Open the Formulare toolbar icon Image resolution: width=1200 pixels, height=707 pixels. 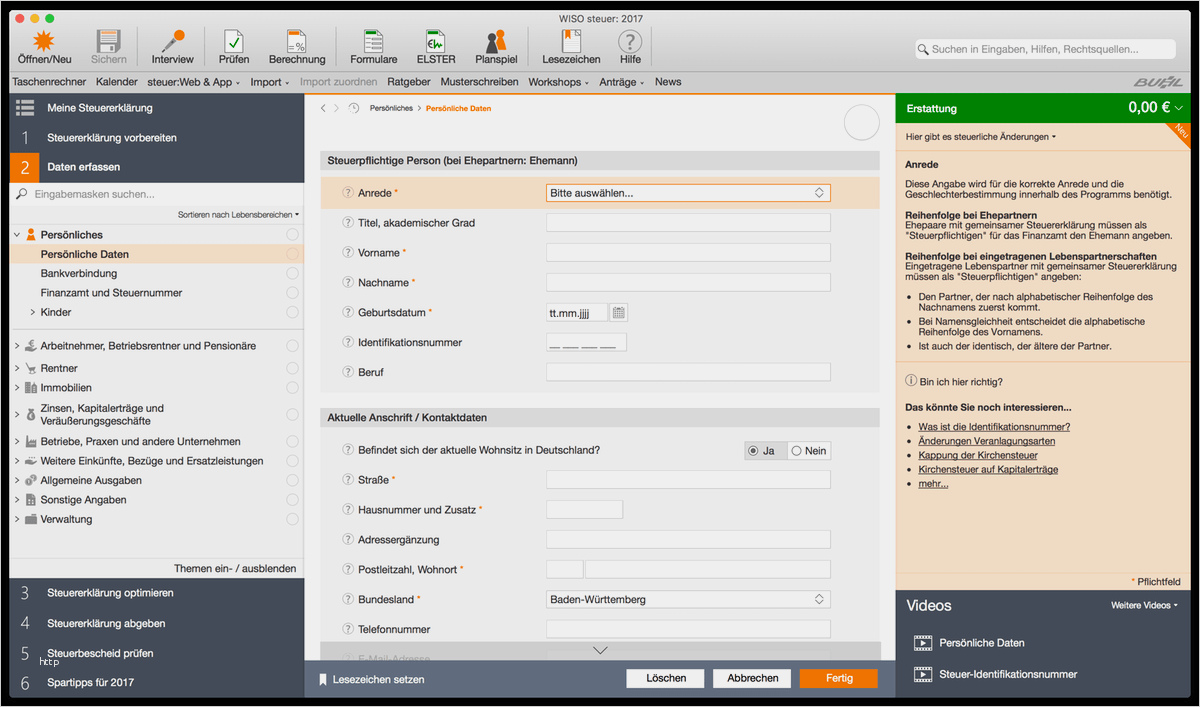click(373, 41)
